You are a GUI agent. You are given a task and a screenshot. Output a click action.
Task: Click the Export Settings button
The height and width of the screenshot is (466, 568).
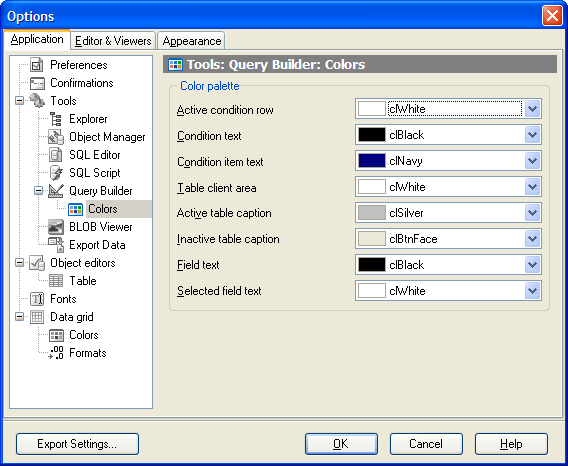point(77,444)
